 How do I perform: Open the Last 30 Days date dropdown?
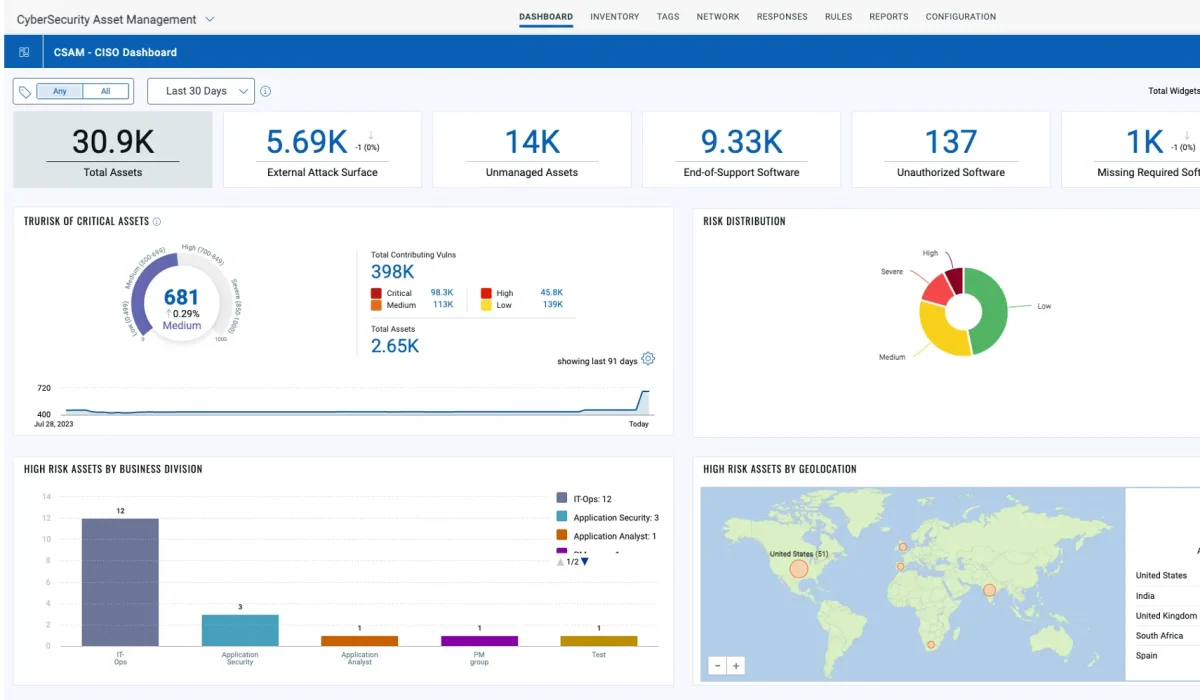200,90
